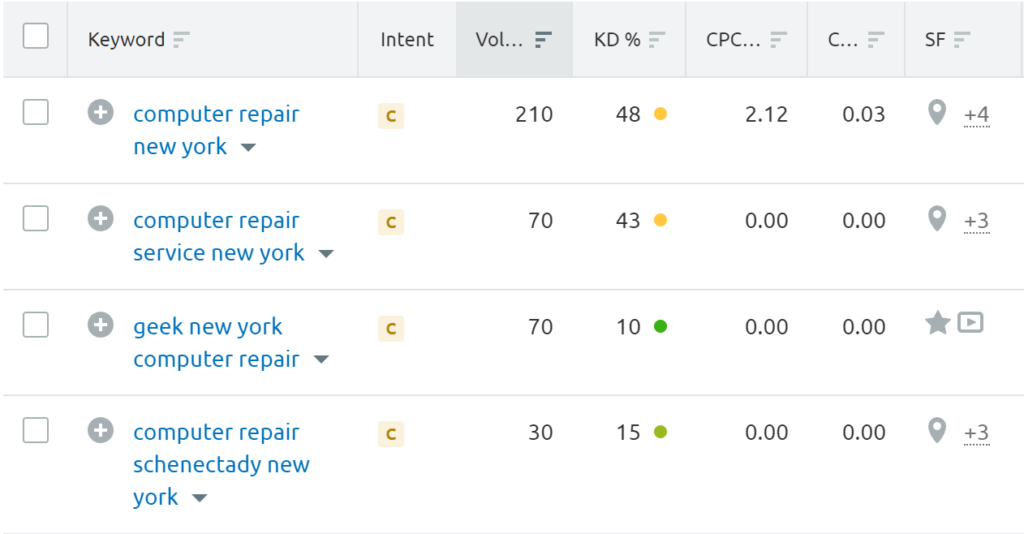Add 'computer repair new york' via plus icon
Viewport: 1024px width, 534px height.
click(x=101, y=112)
